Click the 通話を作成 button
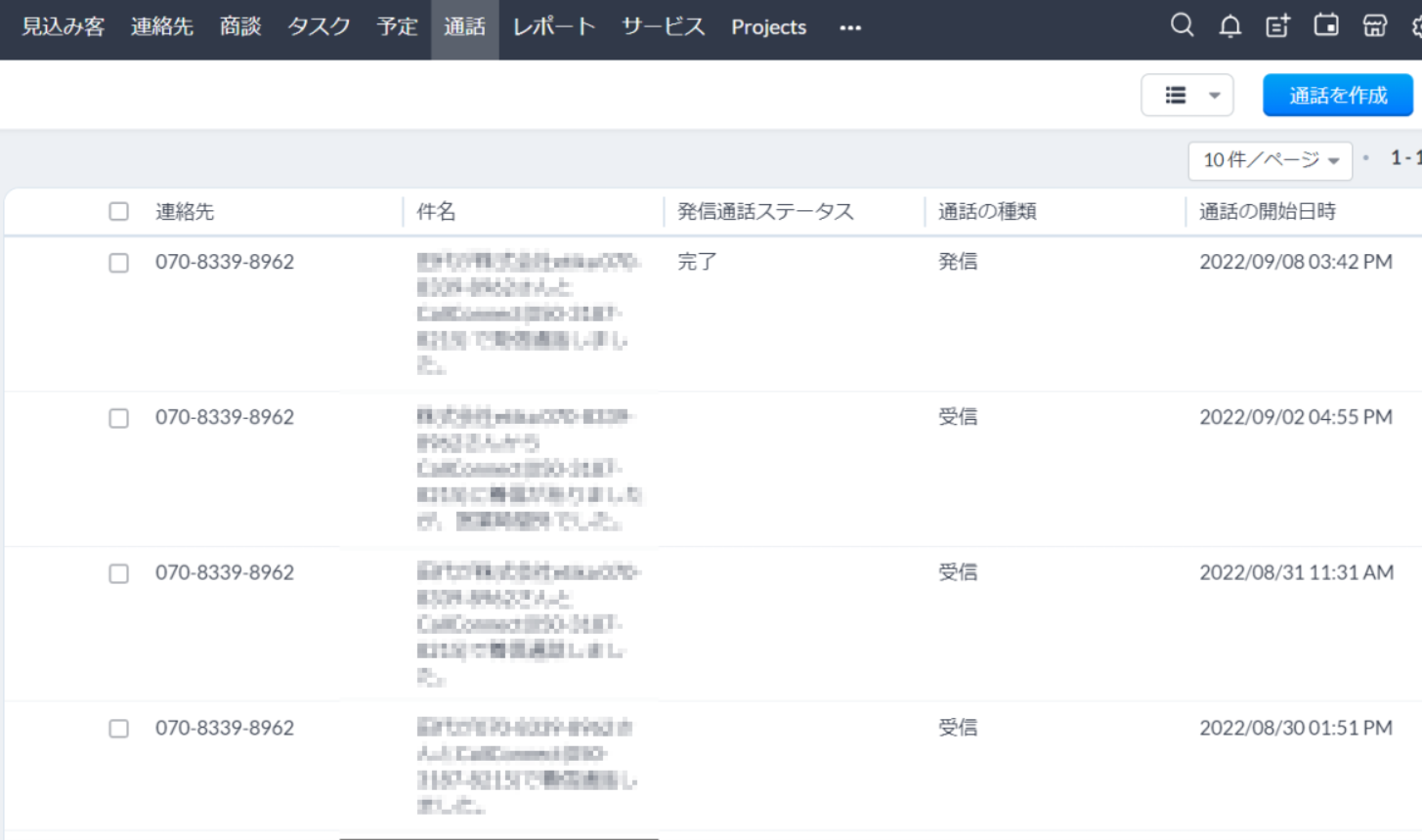This screenshot has height=840, width=1422. coord(1338,95)
